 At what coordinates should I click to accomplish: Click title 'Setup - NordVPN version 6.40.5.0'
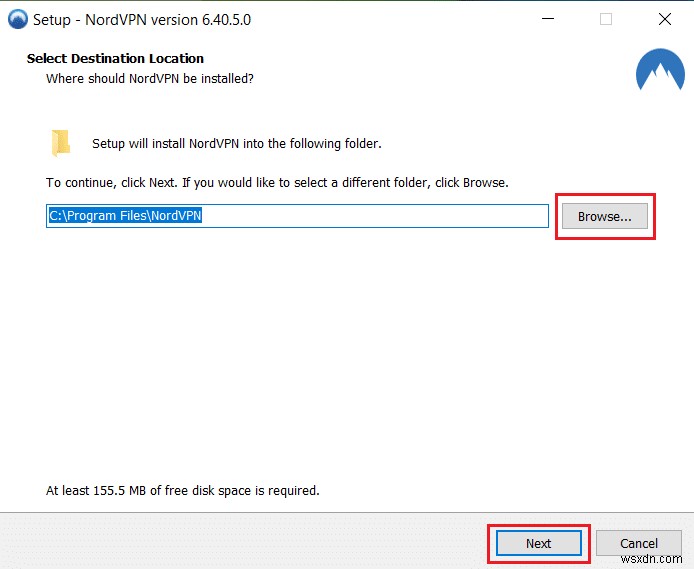coord(142,20)
